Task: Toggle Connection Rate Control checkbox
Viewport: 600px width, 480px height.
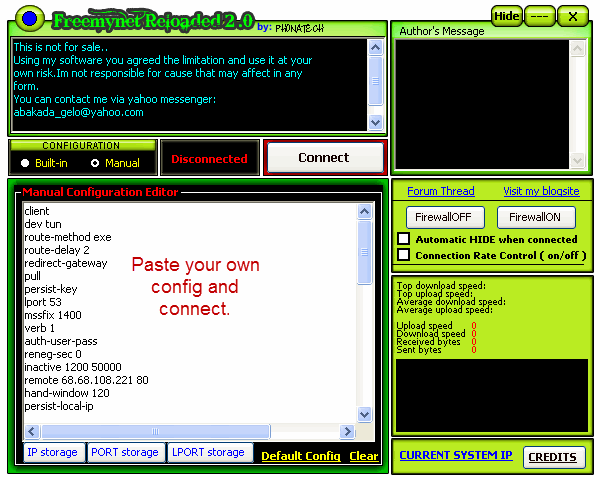Action: 403,255
